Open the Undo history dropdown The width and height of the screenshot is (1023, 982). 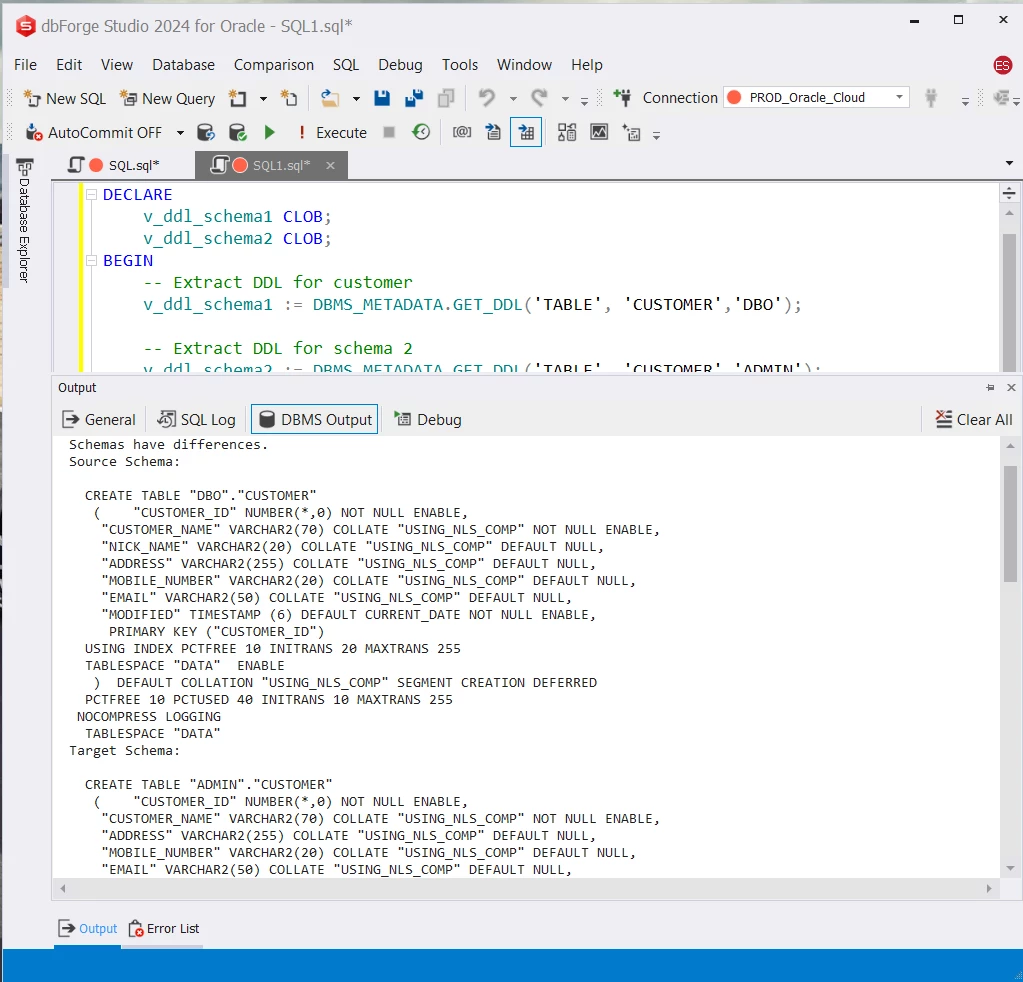click(513, 99)
